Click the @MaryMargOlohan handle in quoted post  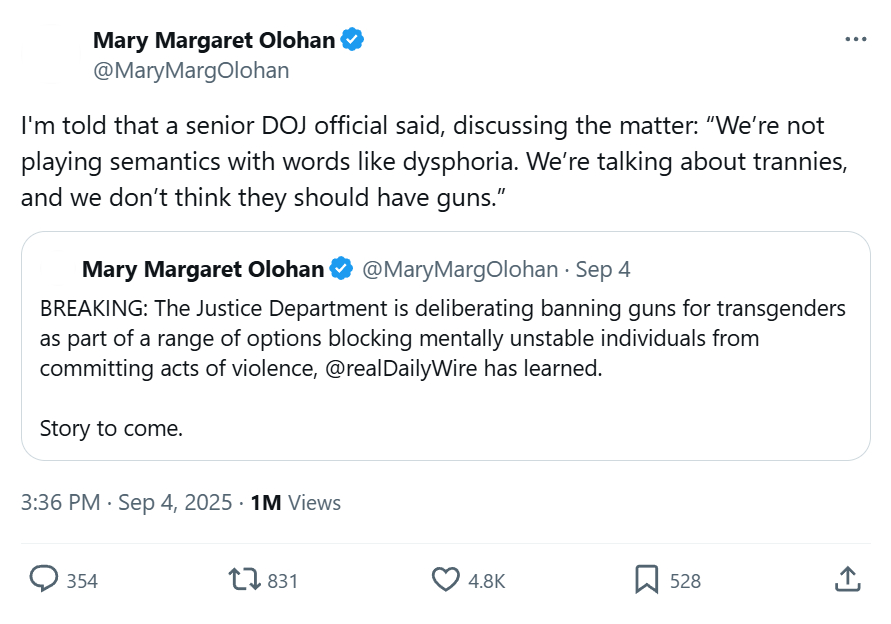click(x=459, y=270)
